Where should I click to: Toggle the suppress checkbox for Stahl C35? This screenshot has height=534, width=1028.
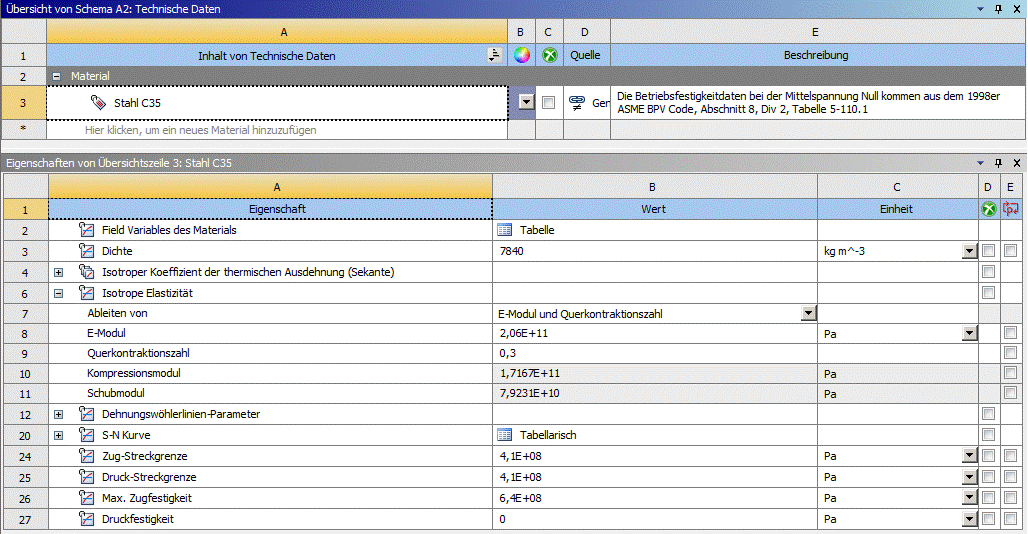pos(548,103)
